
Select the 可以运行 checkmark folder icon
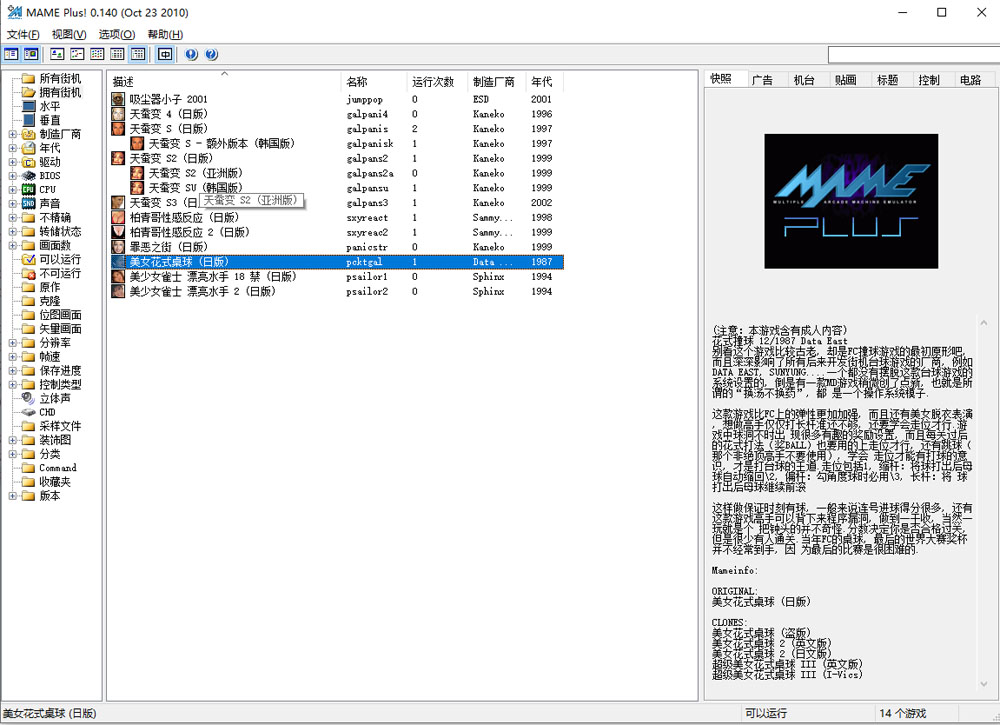coord(29,260)
